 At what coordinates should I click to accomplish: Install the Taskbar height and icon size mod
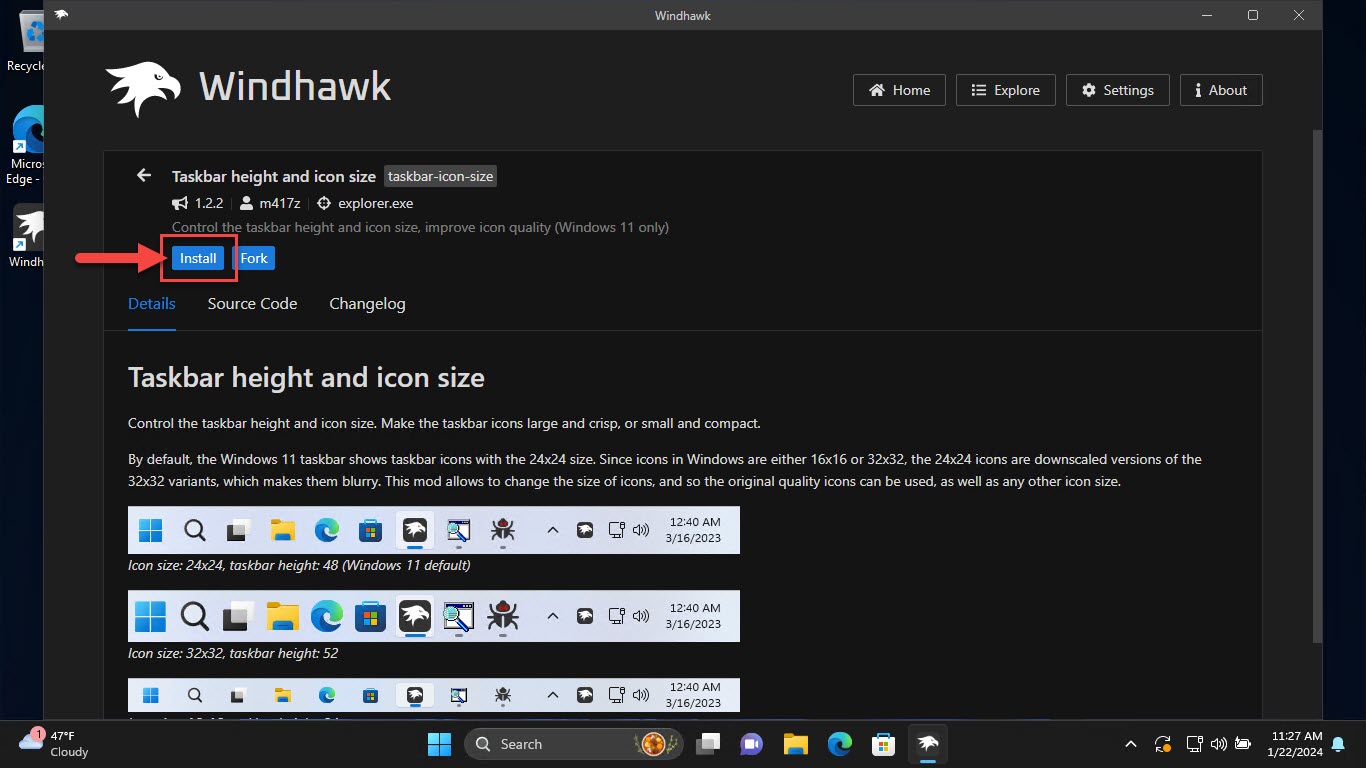pyautogui.click(x=197, y=257)
